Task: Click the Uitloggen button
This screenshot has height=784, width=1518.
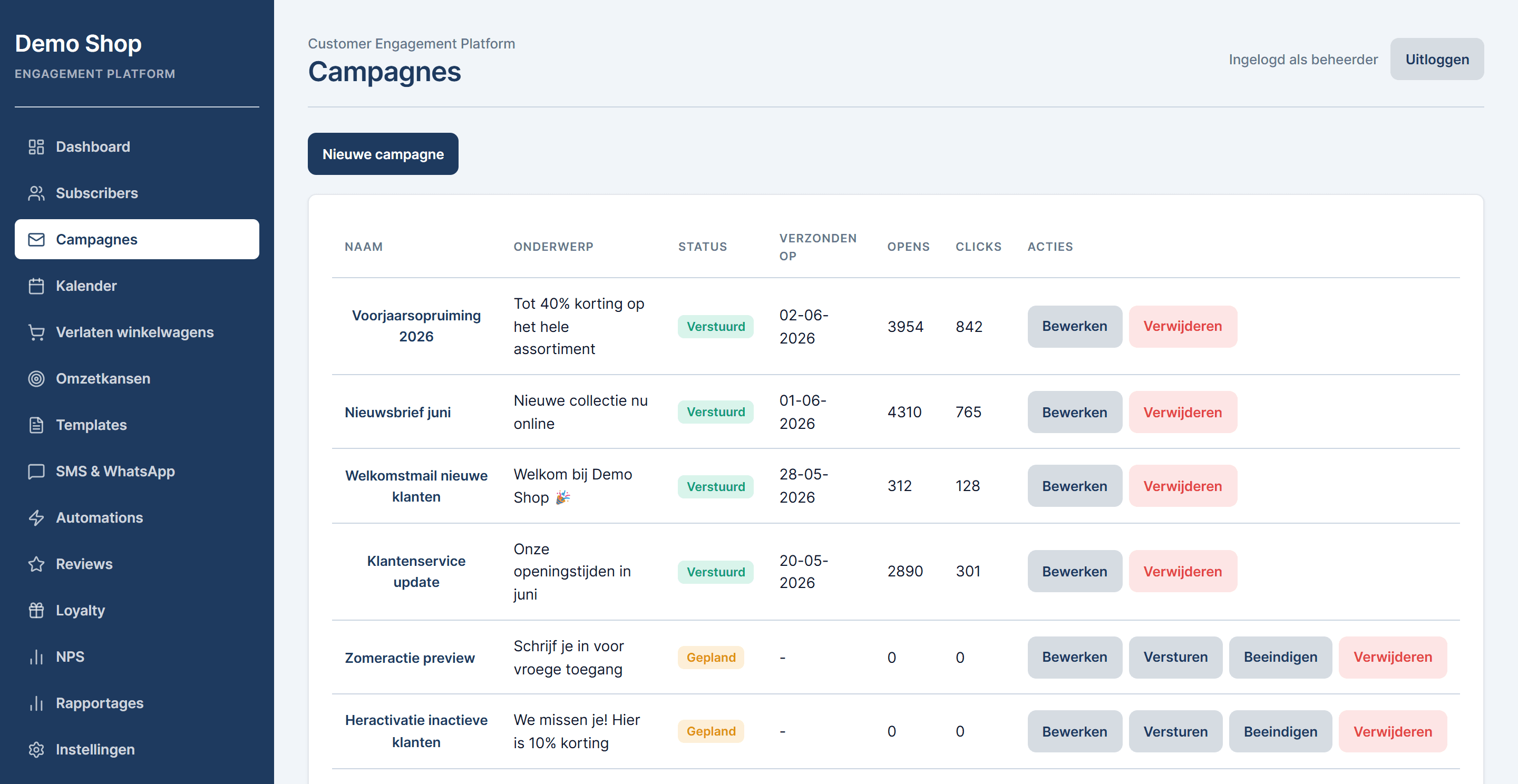Action: click(1437, 60)
